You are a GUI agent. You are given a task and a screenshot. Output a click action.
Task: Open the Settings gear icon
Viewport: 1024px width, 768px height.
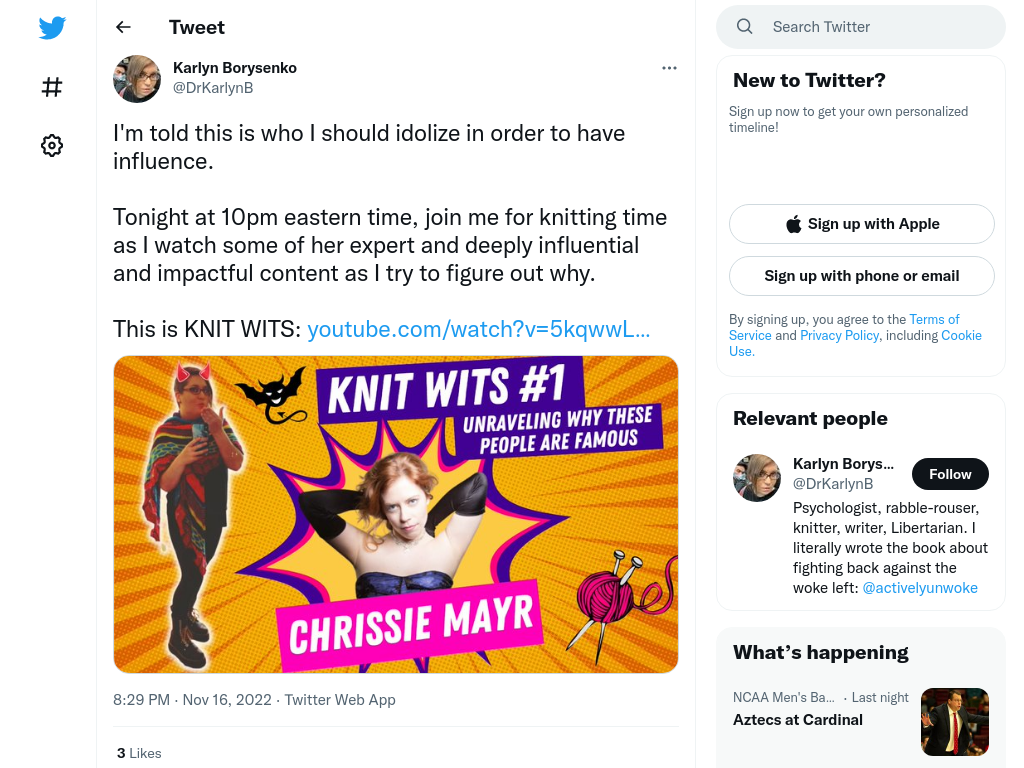tap(52, 145)
